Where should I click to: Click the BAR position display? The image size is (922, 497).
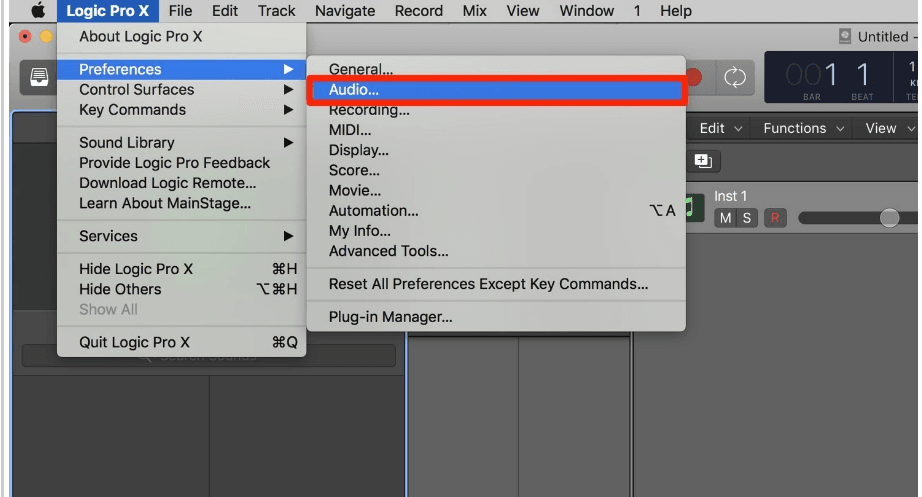pyautogui.click(x=811, y=79)
